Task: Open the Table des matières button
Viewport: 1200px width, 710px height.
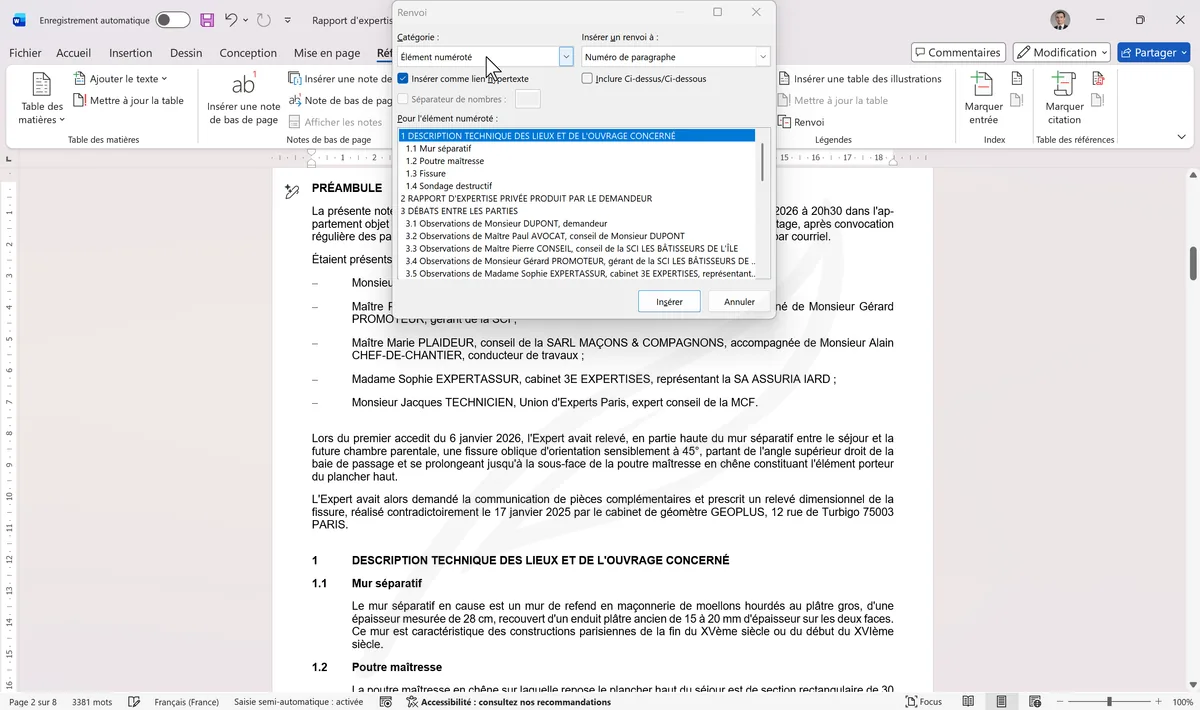Action: tap(42, 100)
